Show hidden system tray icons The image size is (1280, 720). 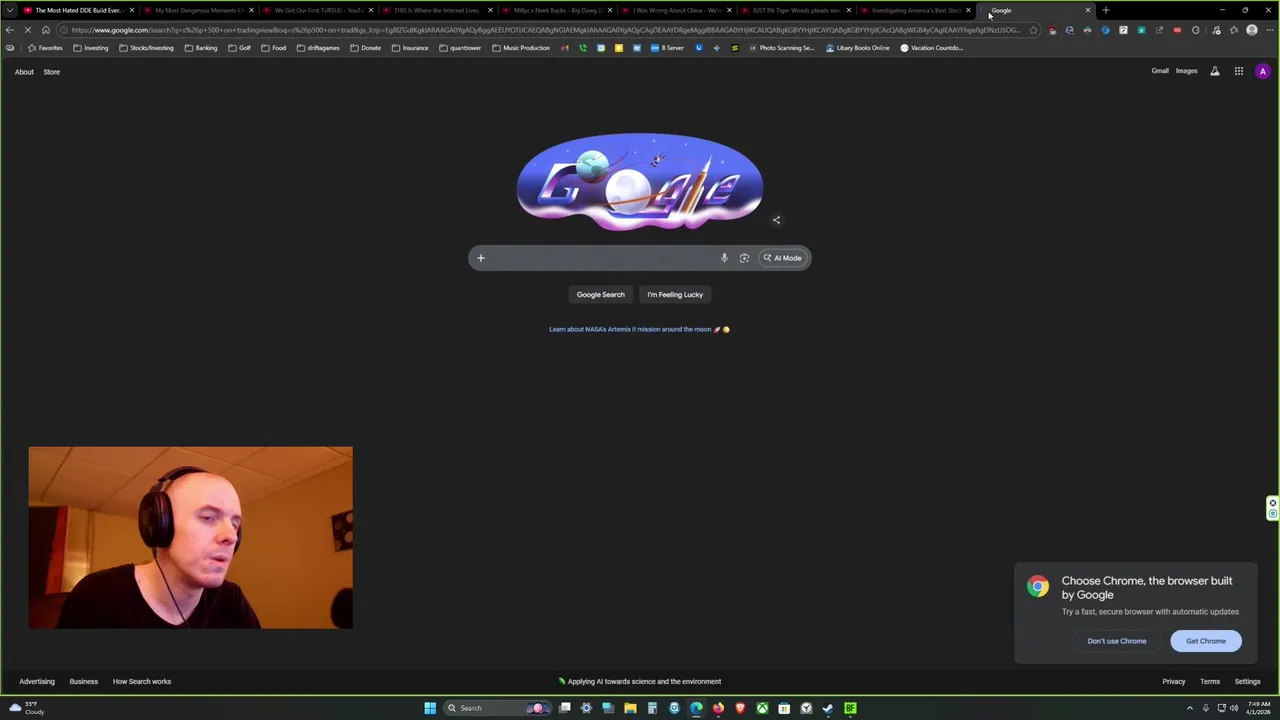pos(1189,708)
